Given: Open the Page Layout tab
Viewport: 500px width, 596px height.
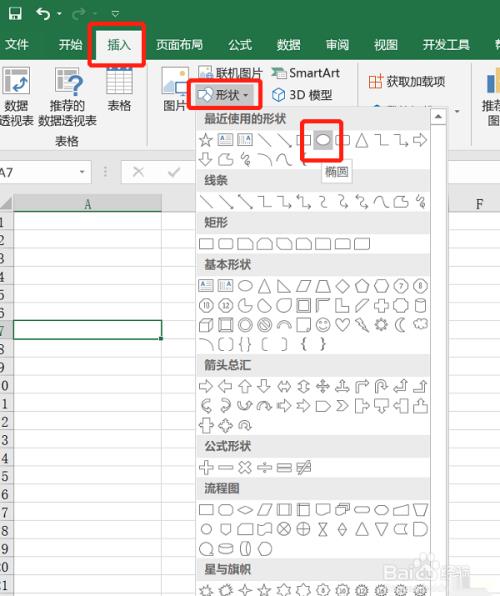Looking at the screenshot, I should [179, 45].
